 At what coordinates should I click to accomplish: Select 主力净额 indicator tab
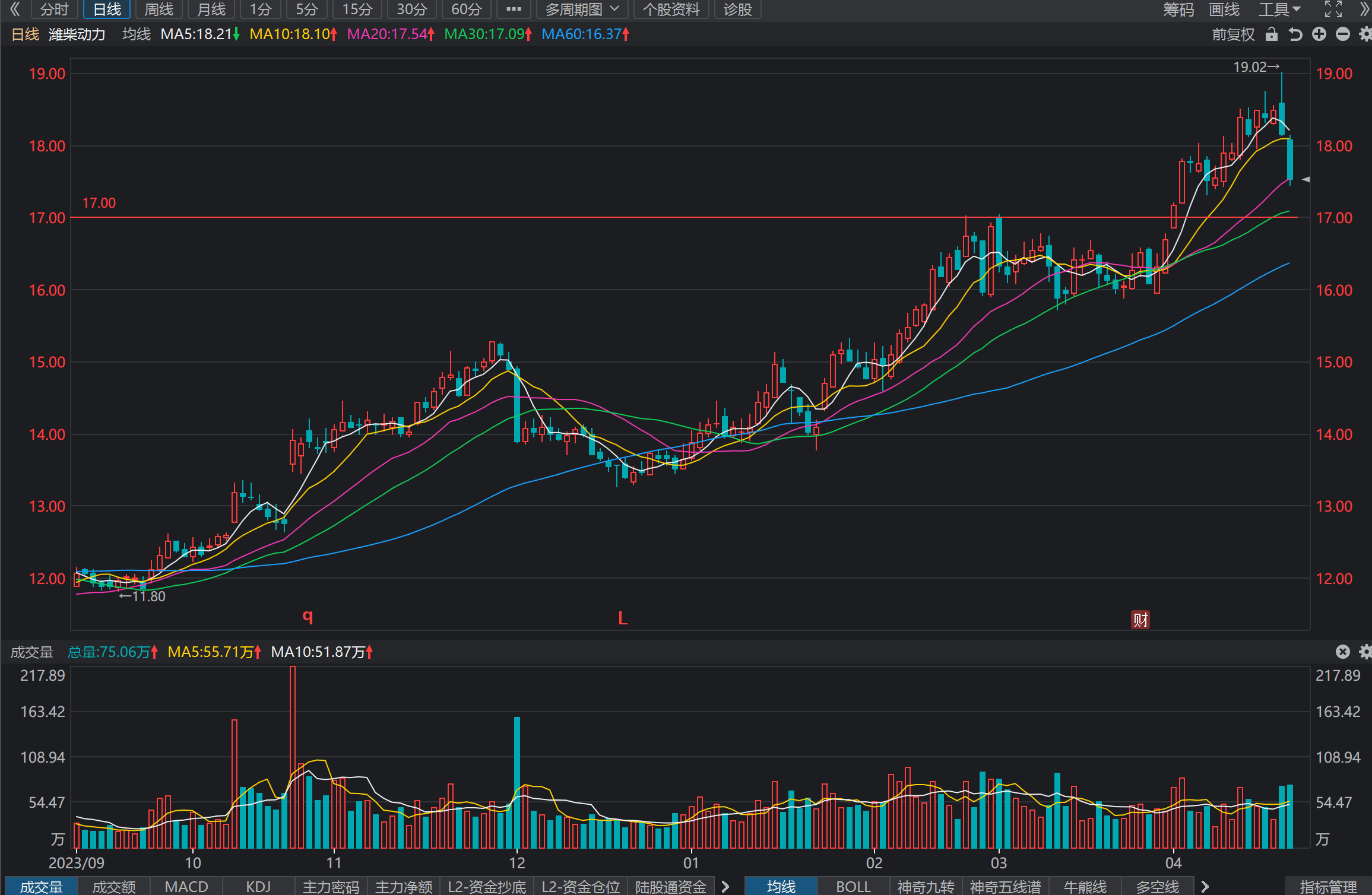404,887
